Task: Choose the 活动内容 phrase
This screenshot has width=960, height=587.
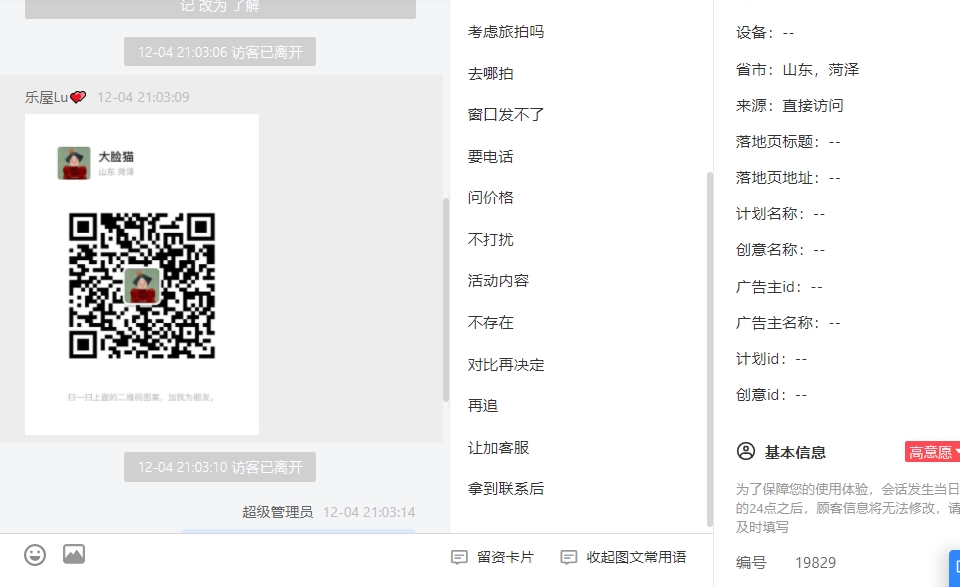Action: 498,281
